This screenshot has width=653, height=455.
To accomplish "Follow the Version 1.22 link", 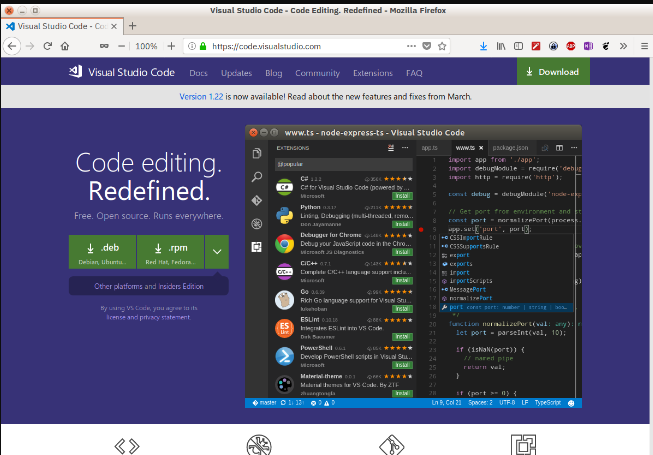I will click(x=201, y=97).
